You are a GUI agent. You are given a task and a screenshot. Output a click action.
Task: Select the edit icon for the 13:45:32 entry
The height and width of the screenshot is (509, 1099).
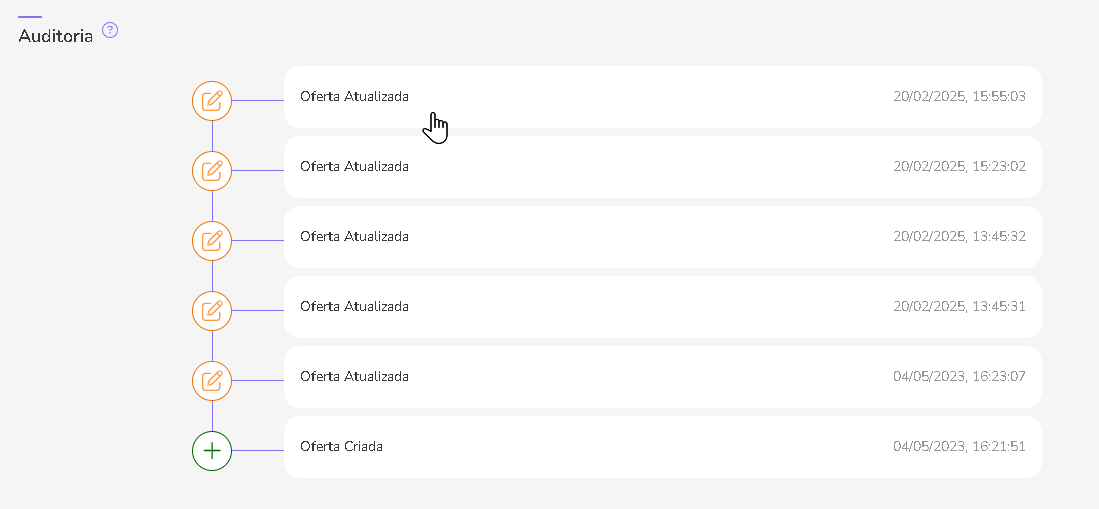212,241
